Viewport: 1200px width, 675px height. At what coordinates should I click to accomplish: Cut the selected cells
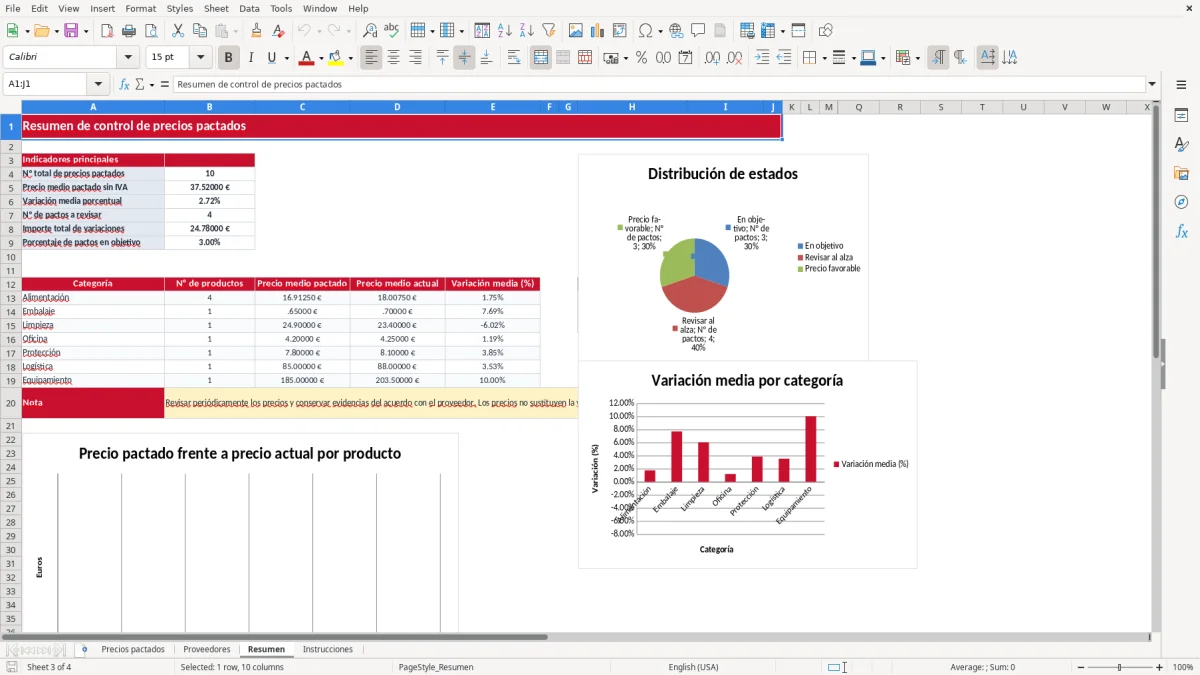[177, 31]
